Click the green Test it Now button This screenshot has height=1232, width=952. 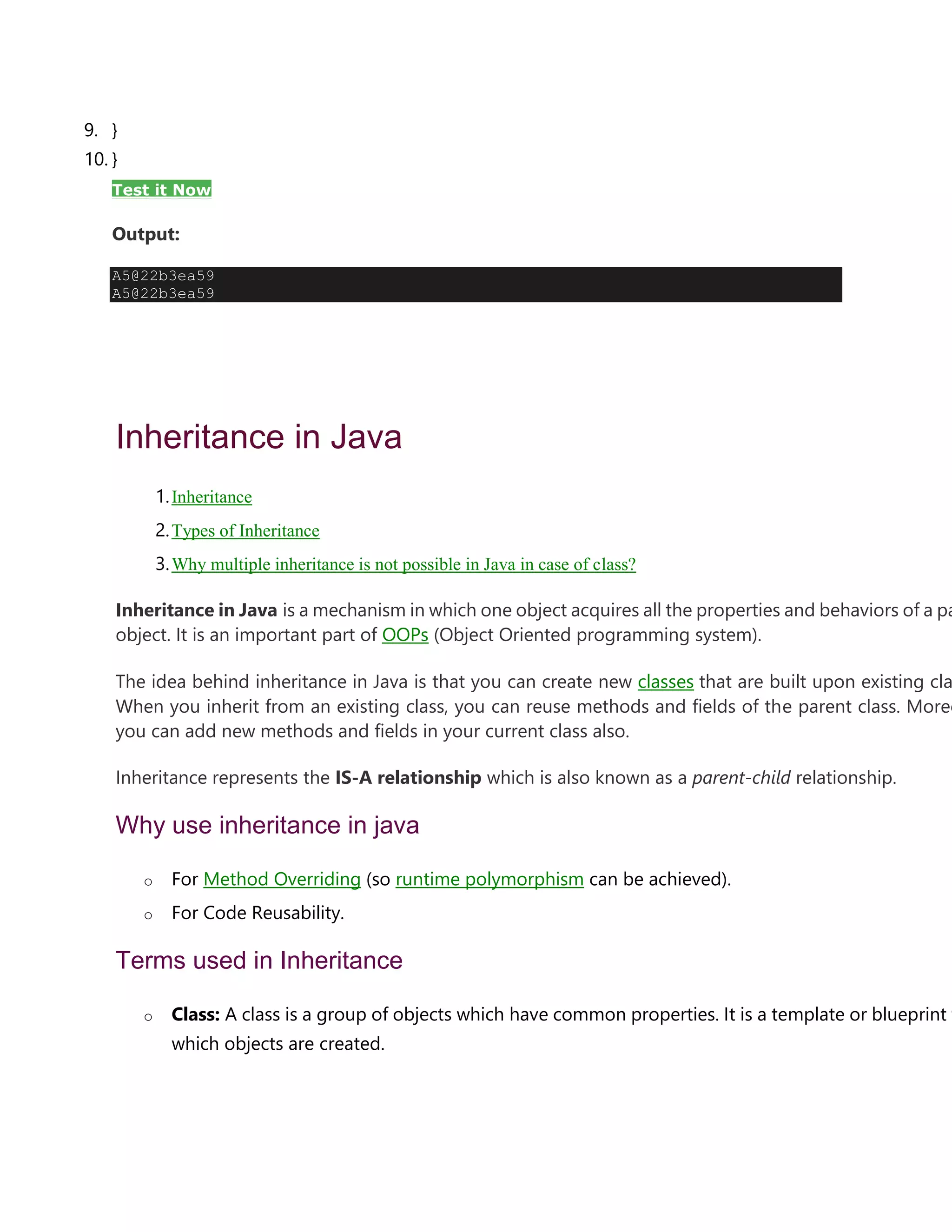(161, 190)
